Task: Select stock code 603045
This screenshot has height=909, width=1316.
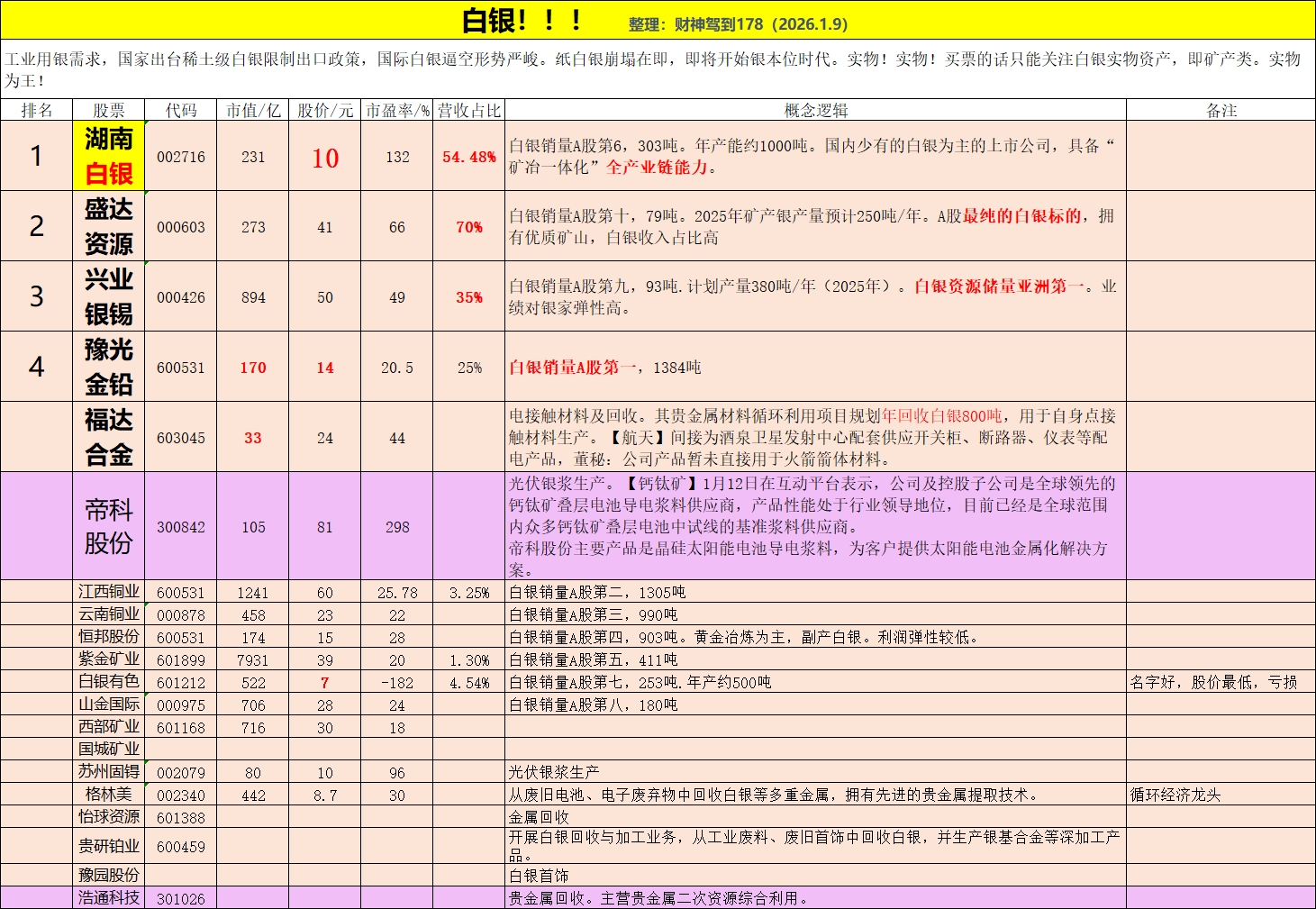Action: [181, 438]
